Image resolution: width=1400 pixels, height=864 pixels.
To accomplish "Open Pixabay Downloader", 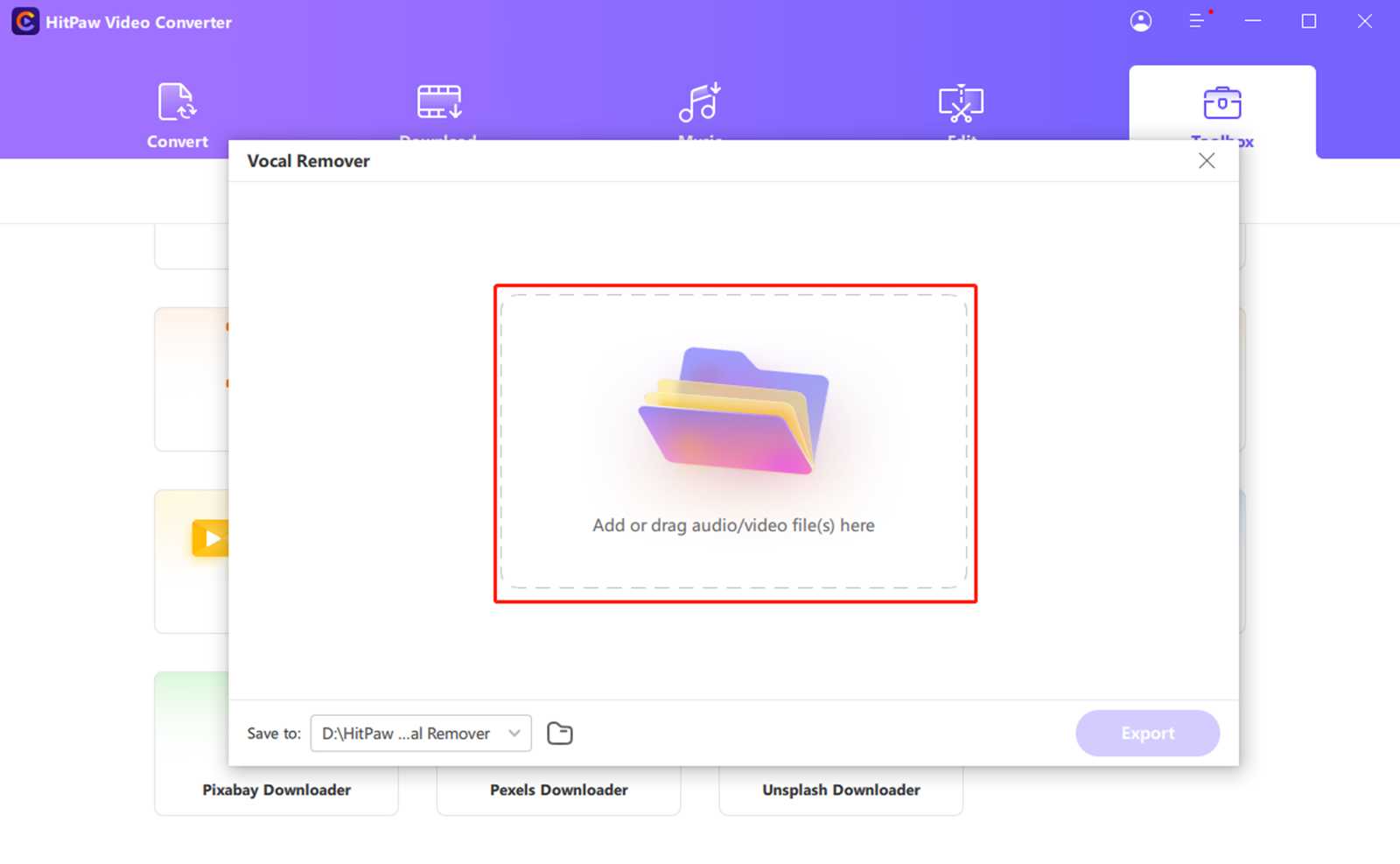I will coord(276,790).
